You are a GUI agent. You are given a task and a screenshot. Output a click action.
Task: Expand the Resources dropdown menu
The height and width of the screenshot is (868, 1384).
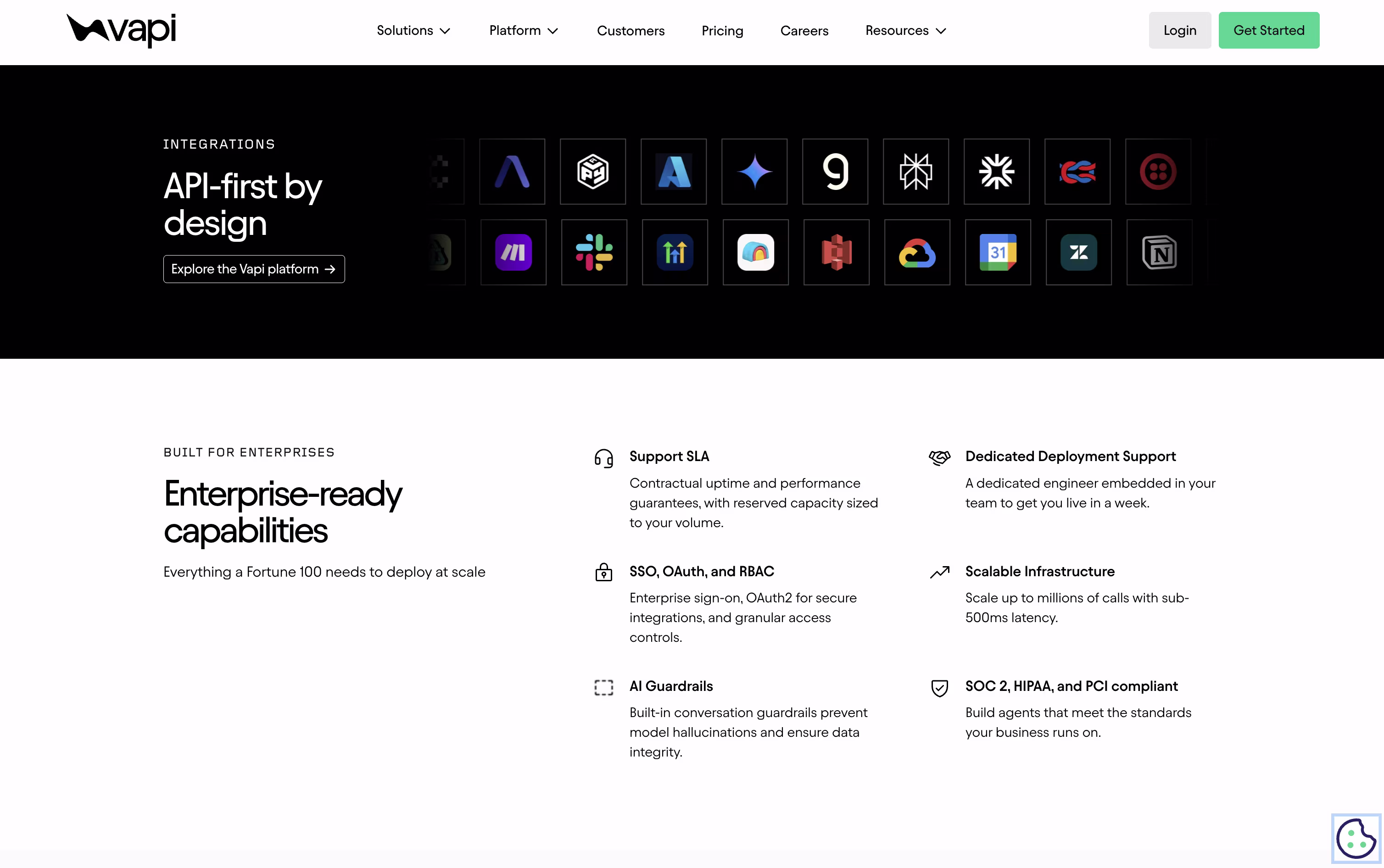point(906,30)
